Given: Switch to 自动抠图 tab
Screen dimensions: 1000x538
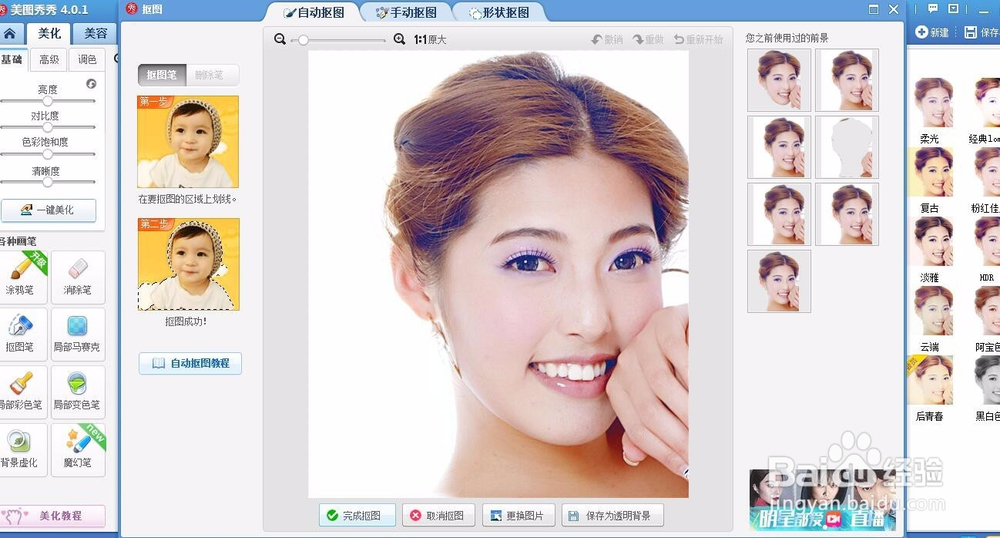Looking at the screenshot, I should 314,12.
